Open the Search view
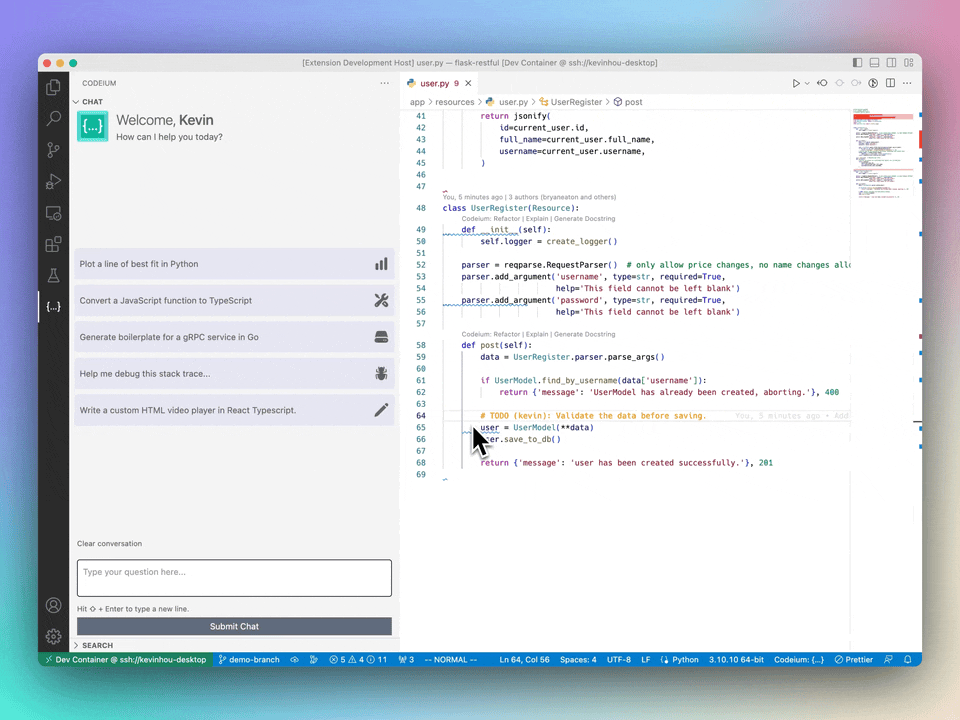960x720 pixels. pyautogui.click(x=54, y=117)
